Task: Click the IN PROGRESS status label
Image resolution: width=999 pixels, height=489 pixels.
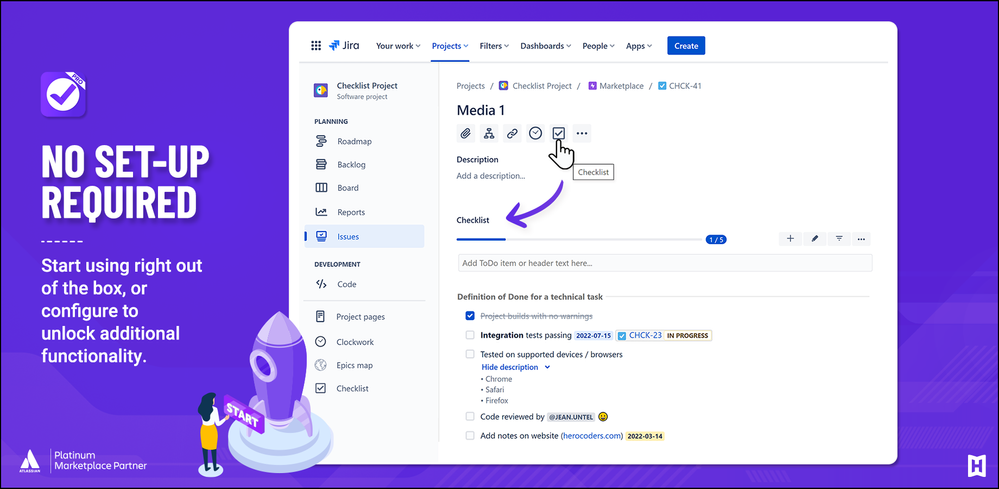Action: point(688,336)
